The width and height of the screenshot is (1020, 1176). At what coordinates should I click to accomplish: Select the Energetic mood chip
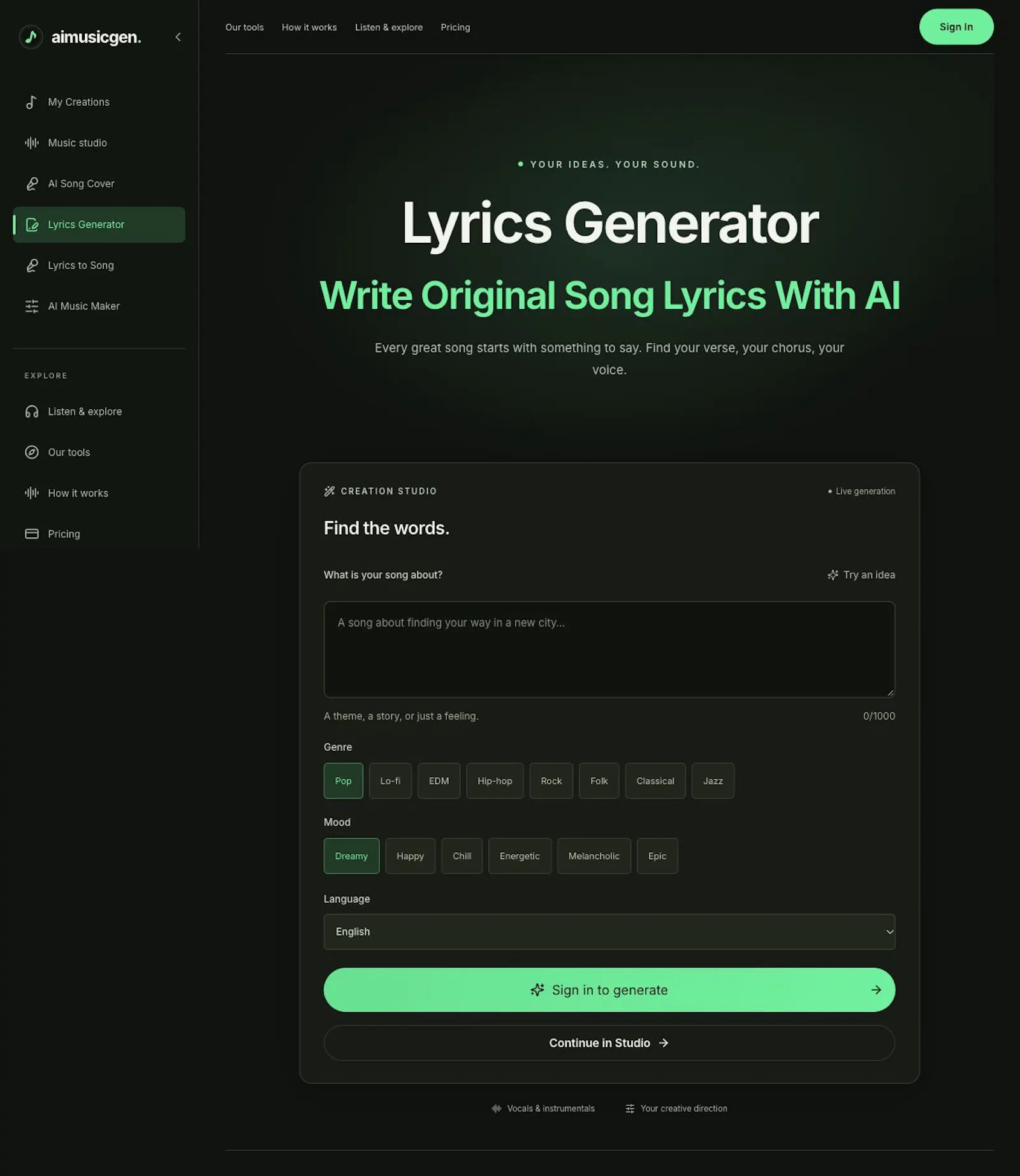(520, 856)
